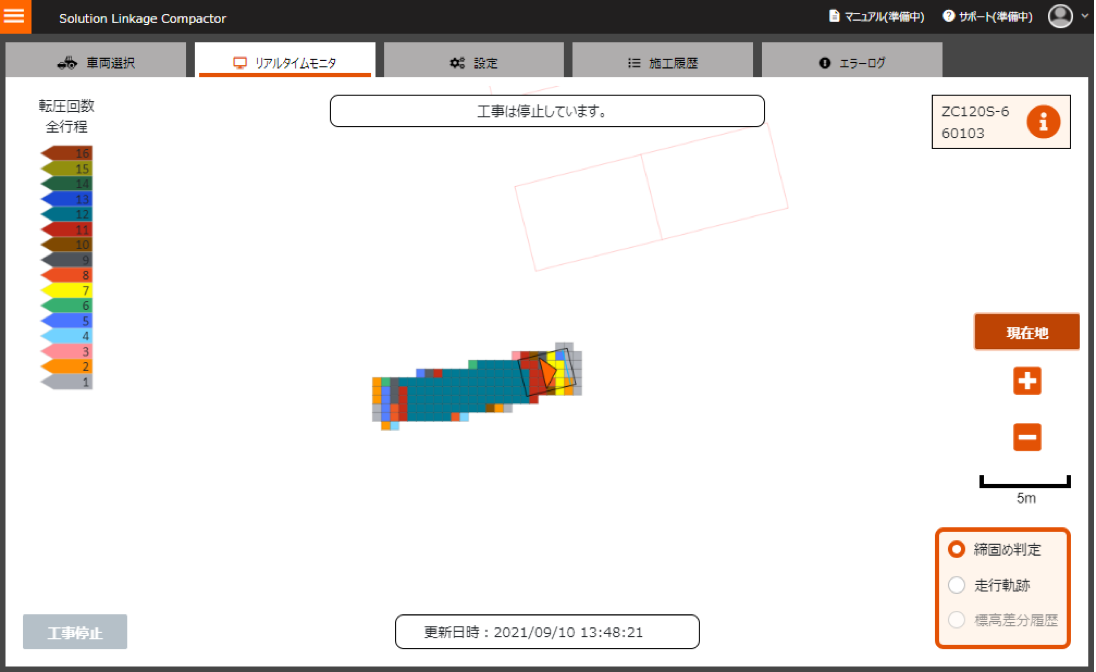Switch to the 車両選択 tab
The image size is (1096, 672).
click(96, 60)
